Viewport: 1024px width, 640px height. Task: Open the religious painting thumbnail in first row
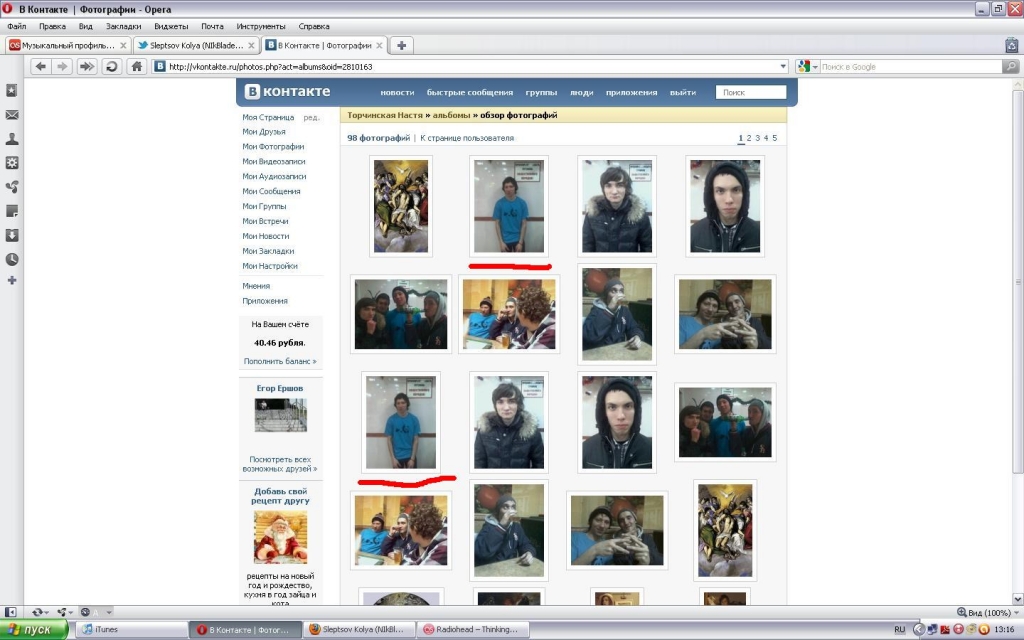point(400,206)
